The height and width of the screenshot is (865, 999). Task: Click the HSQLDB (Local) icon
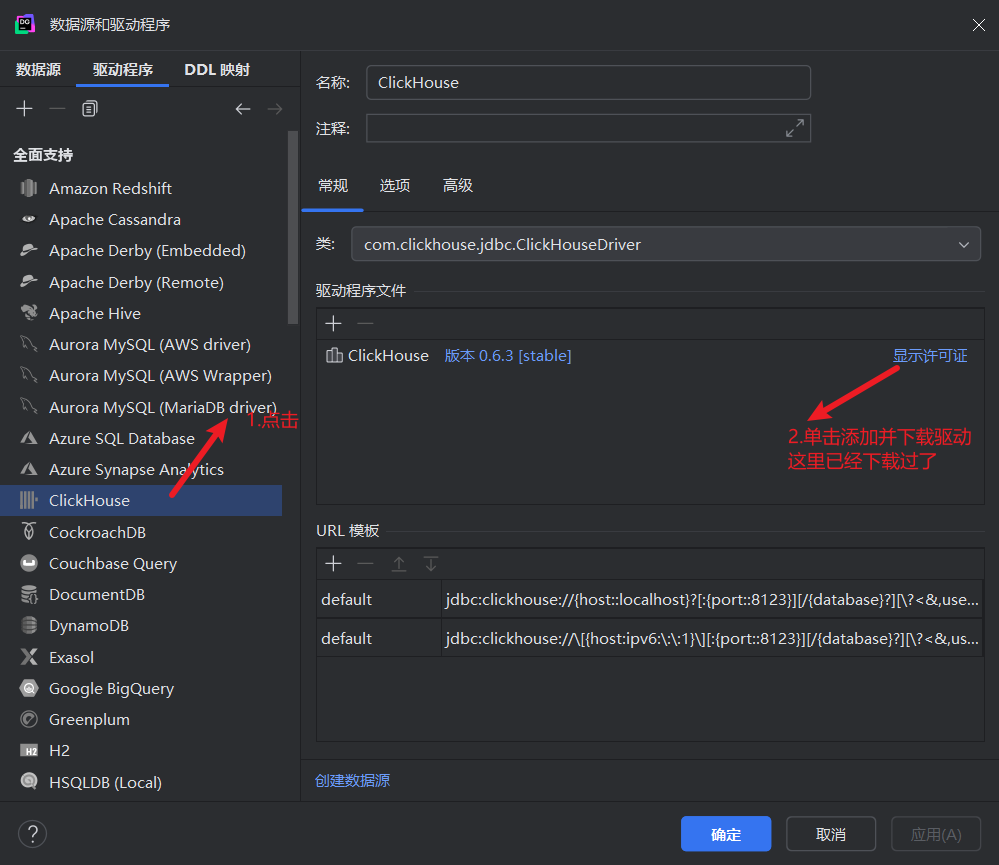point(29,781)
